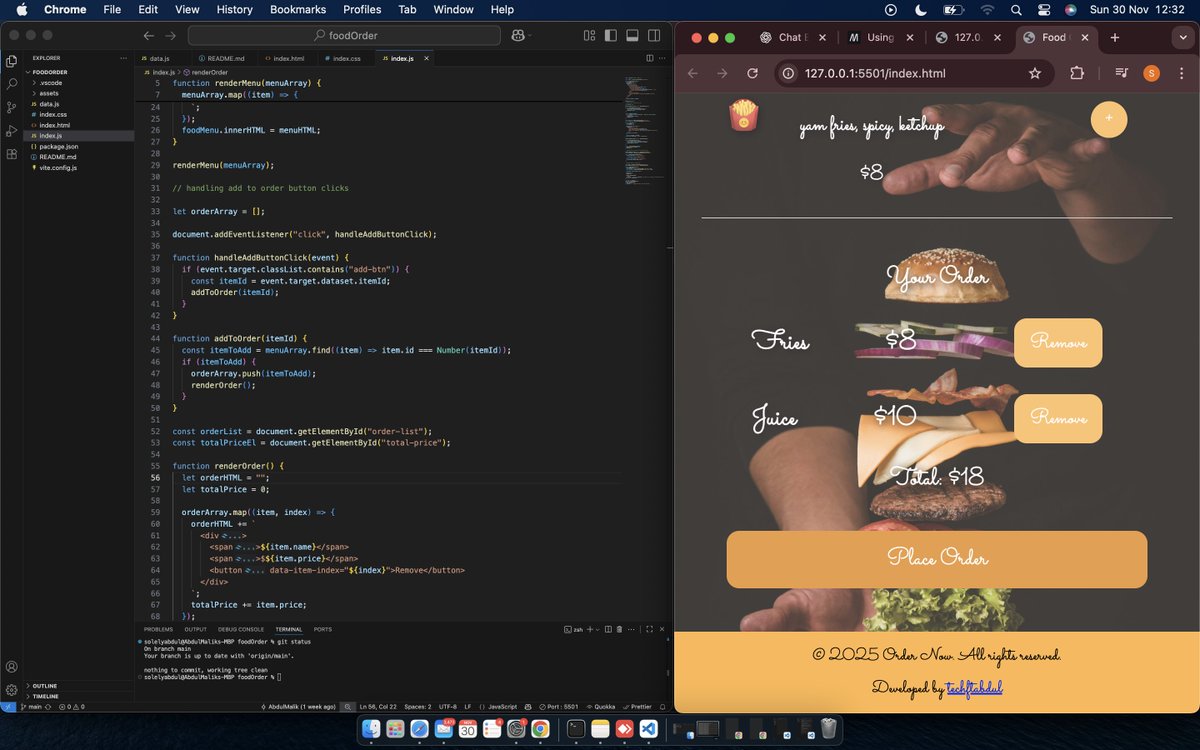1200x750 pixels.
Task: Toggle the bottom Panel visibility control
Action: tap(632, 34)
